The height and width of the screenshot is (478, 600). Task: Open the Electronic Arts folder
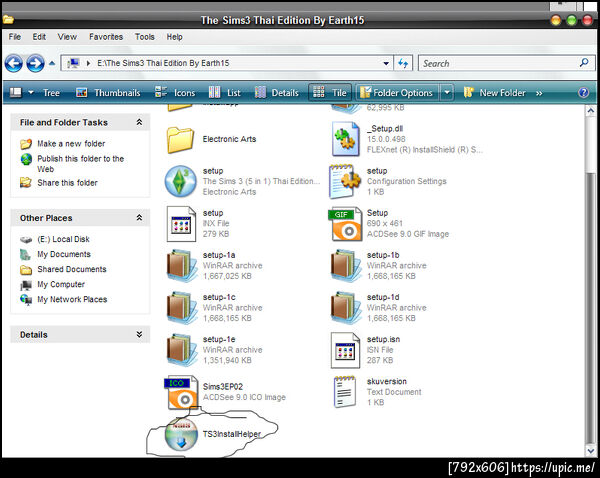tap(181, 139)
